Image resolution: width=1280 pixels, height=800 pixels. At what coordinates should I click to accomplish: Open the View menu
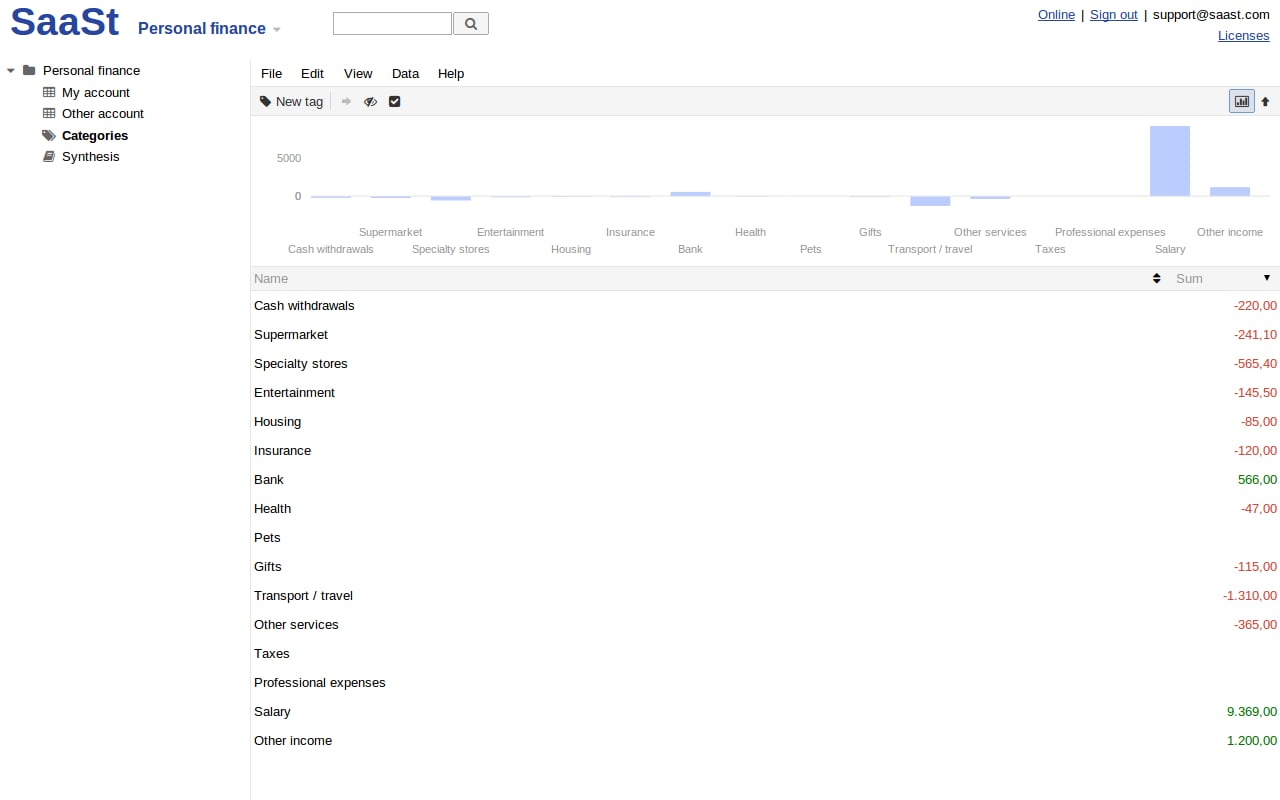pyautogui.click(x=358, y=73)
